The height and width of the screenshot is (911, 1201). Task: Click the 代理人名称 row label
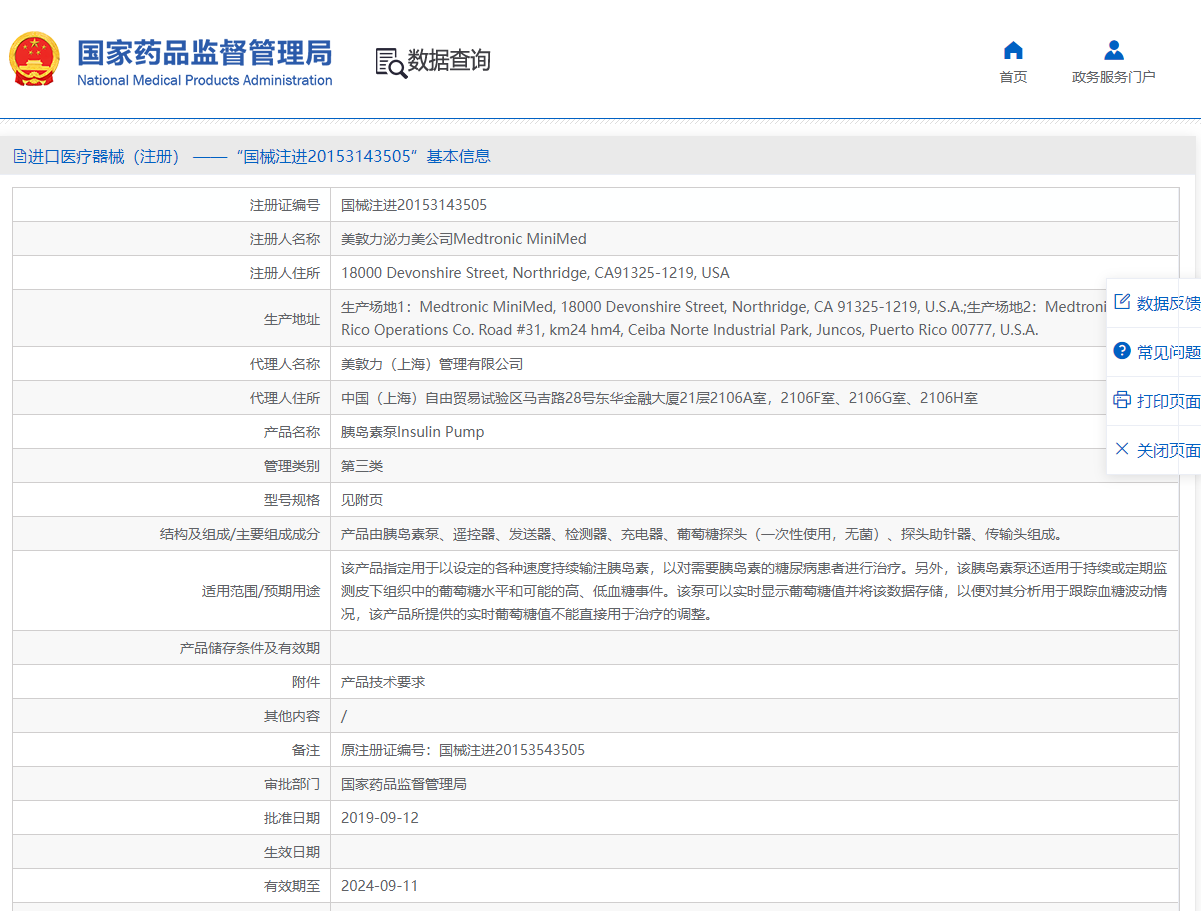click(x=285, y=364)
